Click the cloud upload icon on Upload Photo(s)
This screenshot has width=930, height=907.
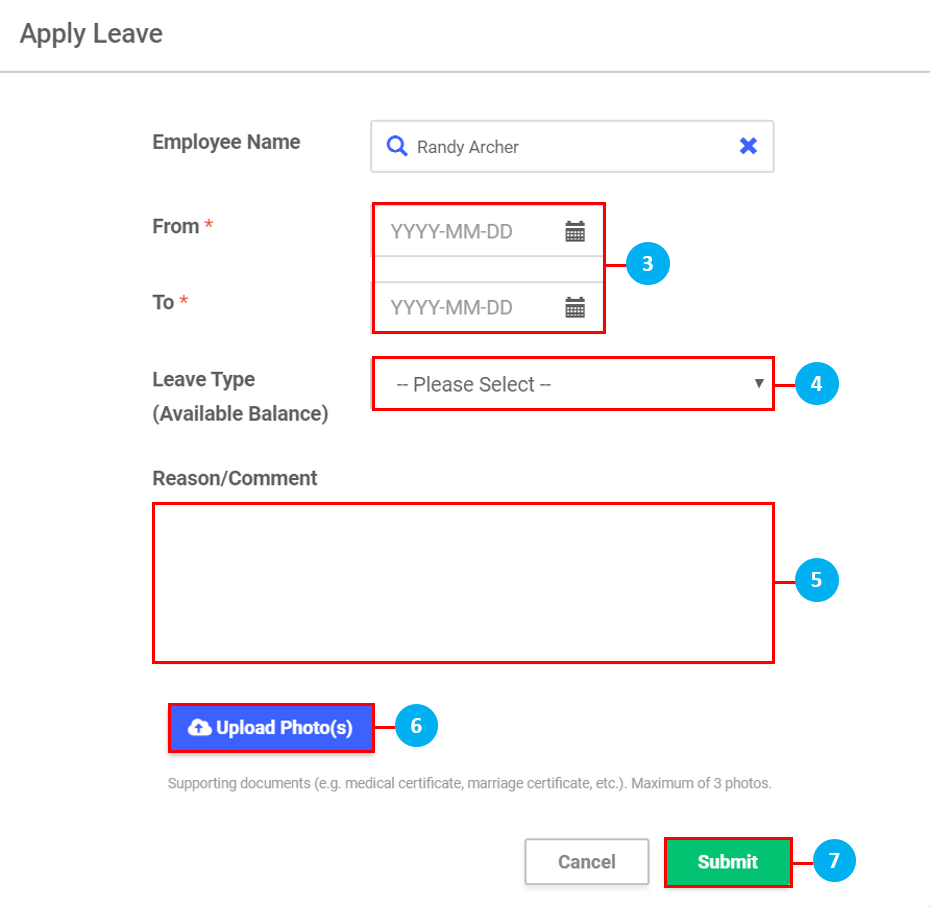[200, 727]
